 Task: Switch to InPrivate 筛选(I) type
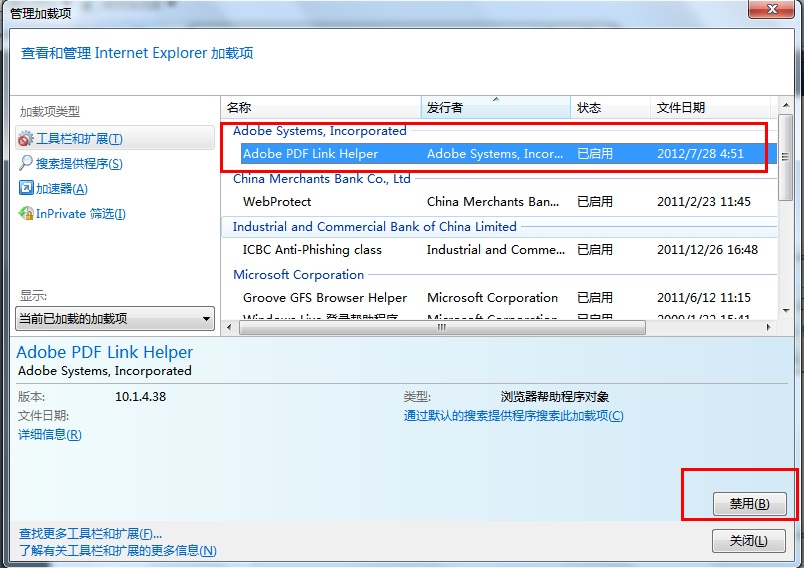click(x=81, y=214)
